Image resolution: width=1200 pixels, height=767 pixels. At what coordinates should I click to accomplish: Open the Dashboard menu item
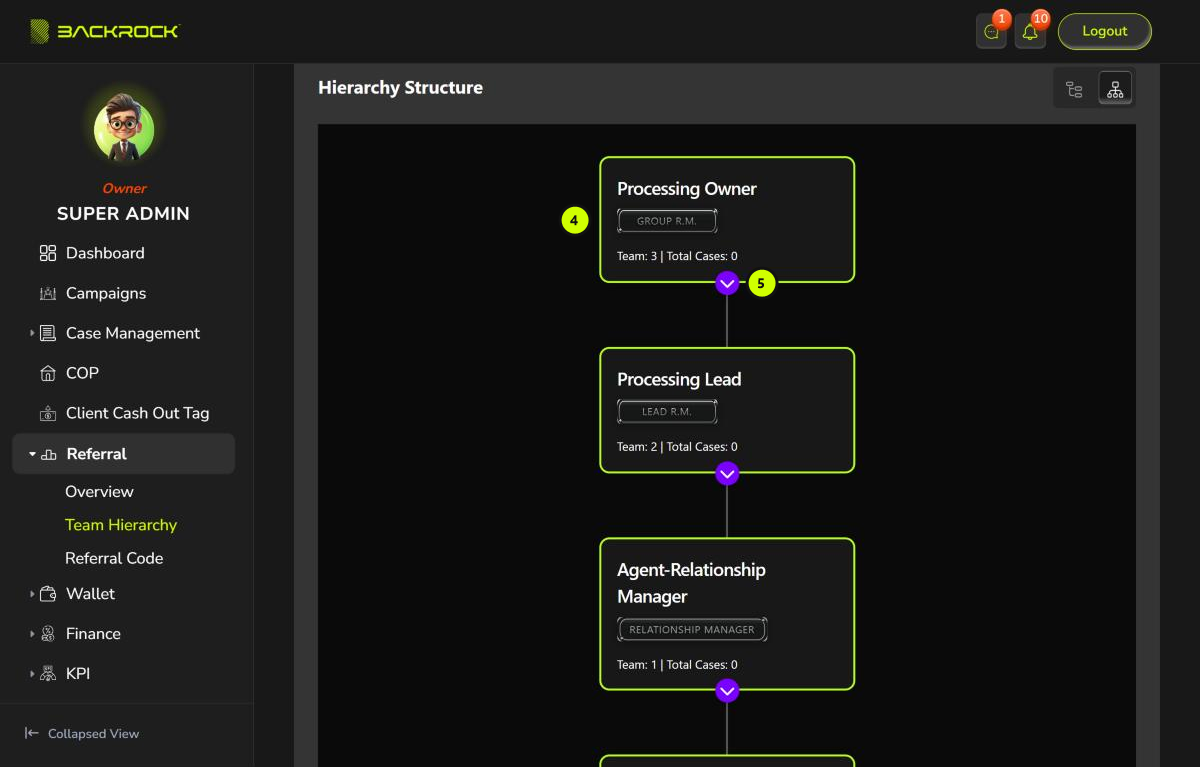[105, 253]
